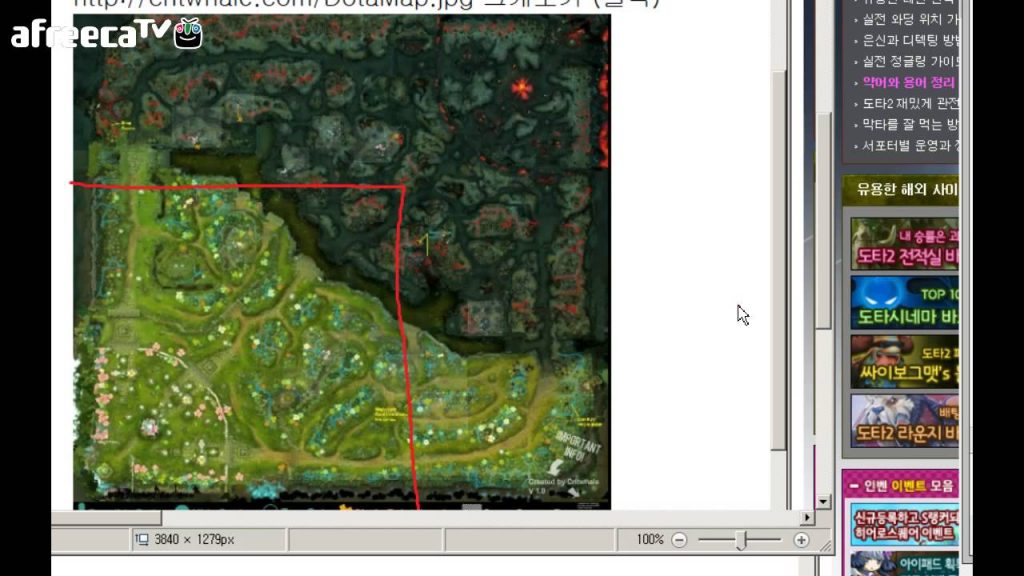The width and height of the screenshot is (1024, 576).
Task: Click the window resize grip corner
Action: pyautogui.click(x=825, y=547)
